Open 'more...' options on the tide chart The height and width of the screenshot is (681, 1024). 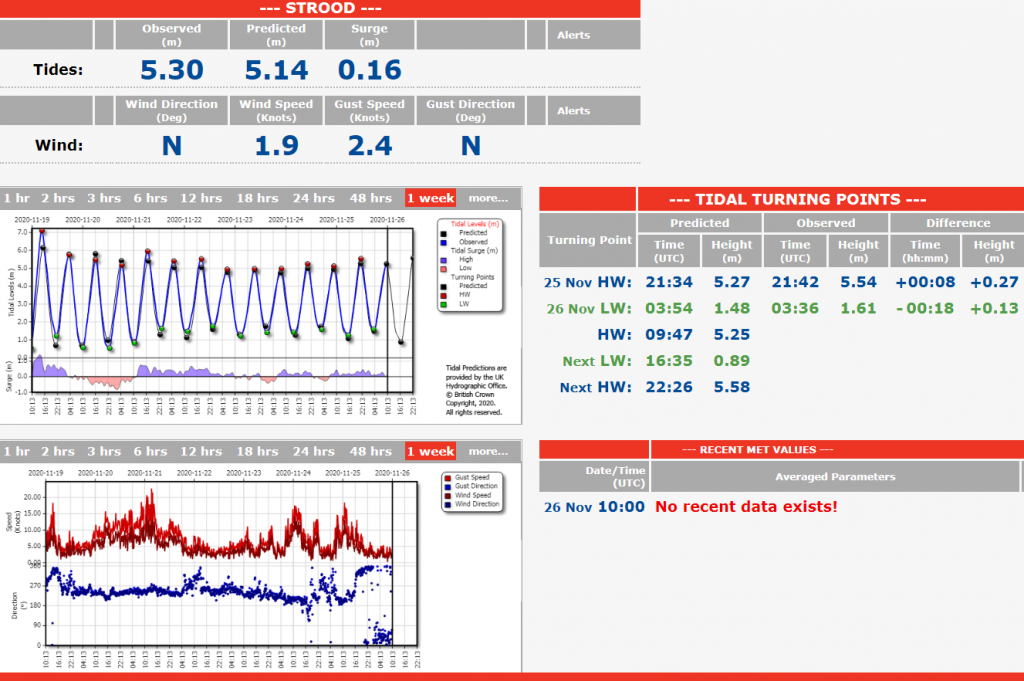488,198
